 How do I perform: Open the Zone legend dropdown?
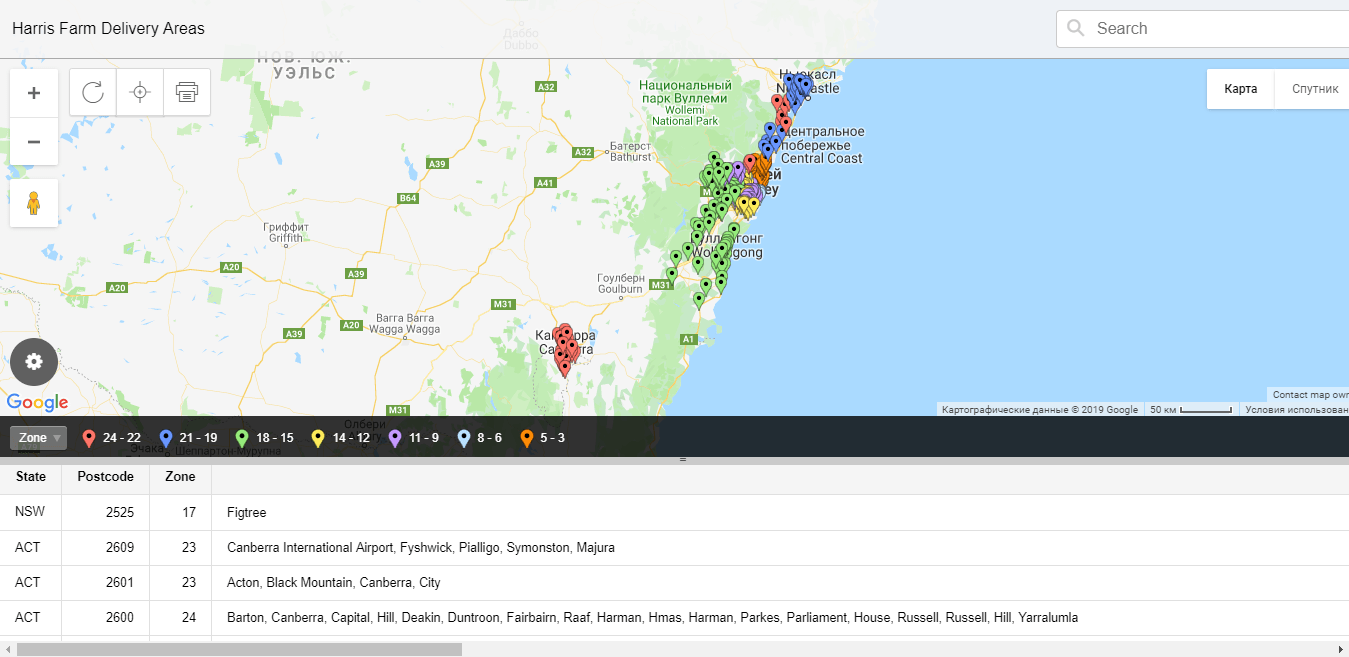(39, 438)
